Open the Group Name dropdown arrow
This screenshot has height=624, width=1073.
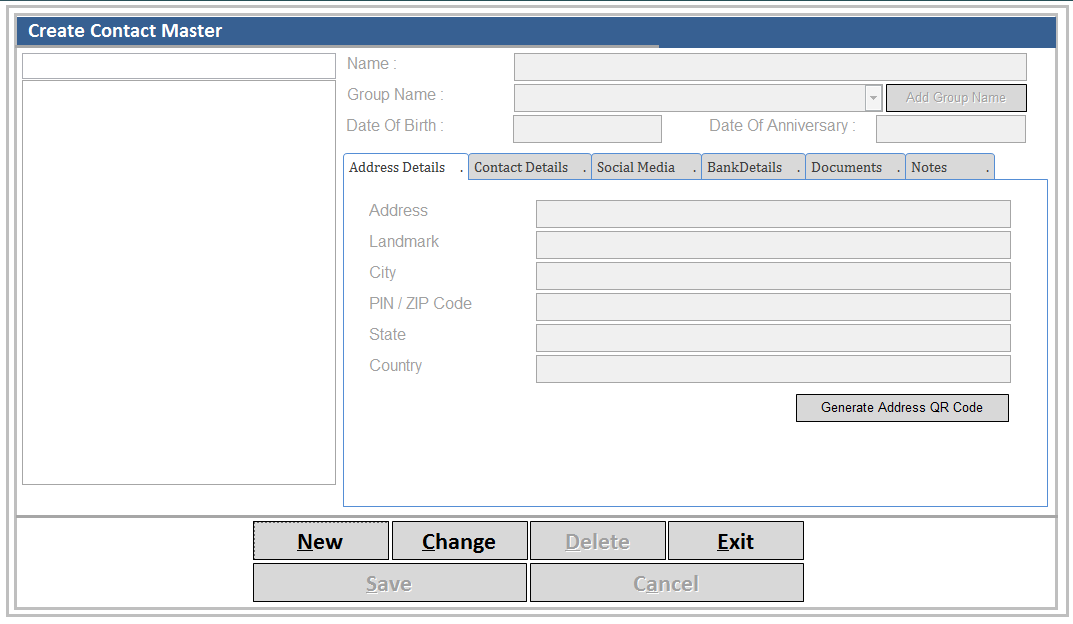click(x=873, y=98)
